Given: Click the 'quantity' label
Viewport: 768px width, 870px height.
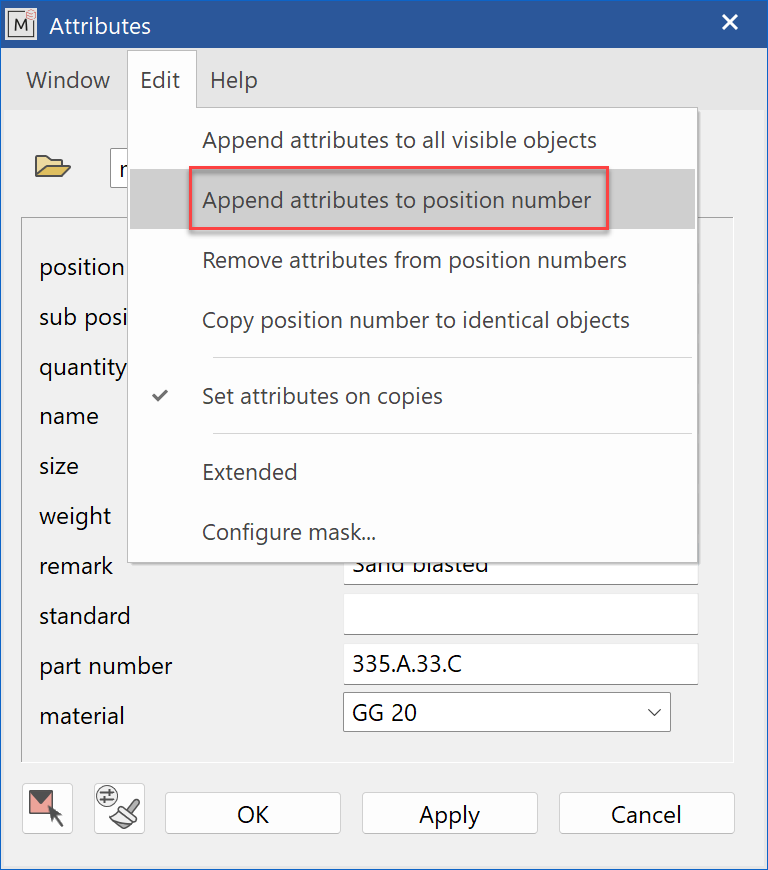Looking at the screenshot, I should 83,367.
